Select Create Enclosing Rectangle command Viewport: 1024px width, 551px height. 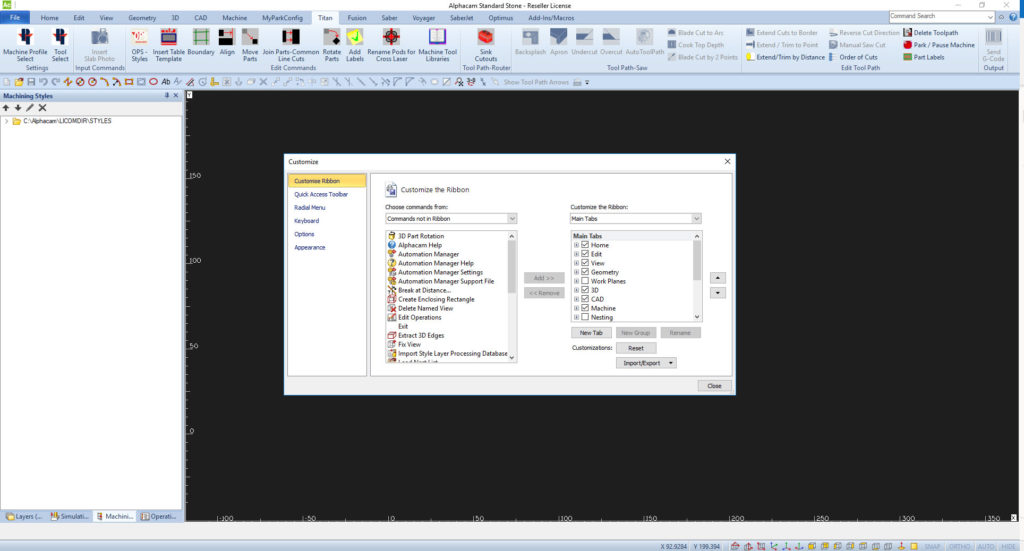(436, 299)
